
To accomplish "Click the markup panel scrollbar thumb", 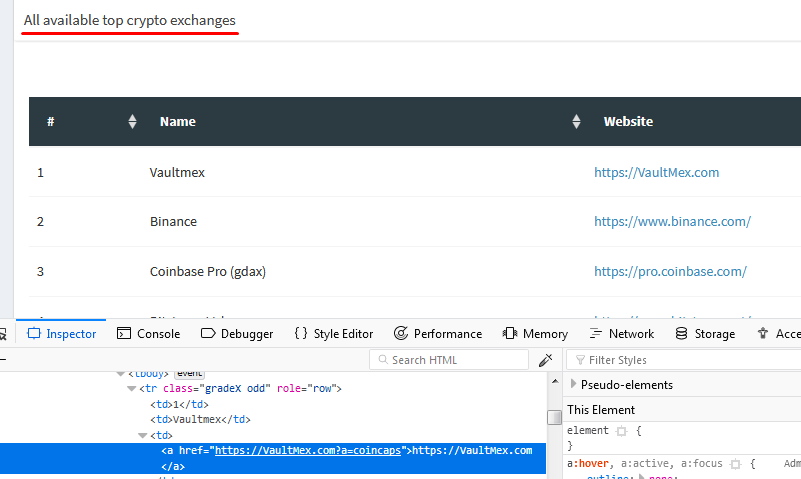I will [x=554, y=417].
